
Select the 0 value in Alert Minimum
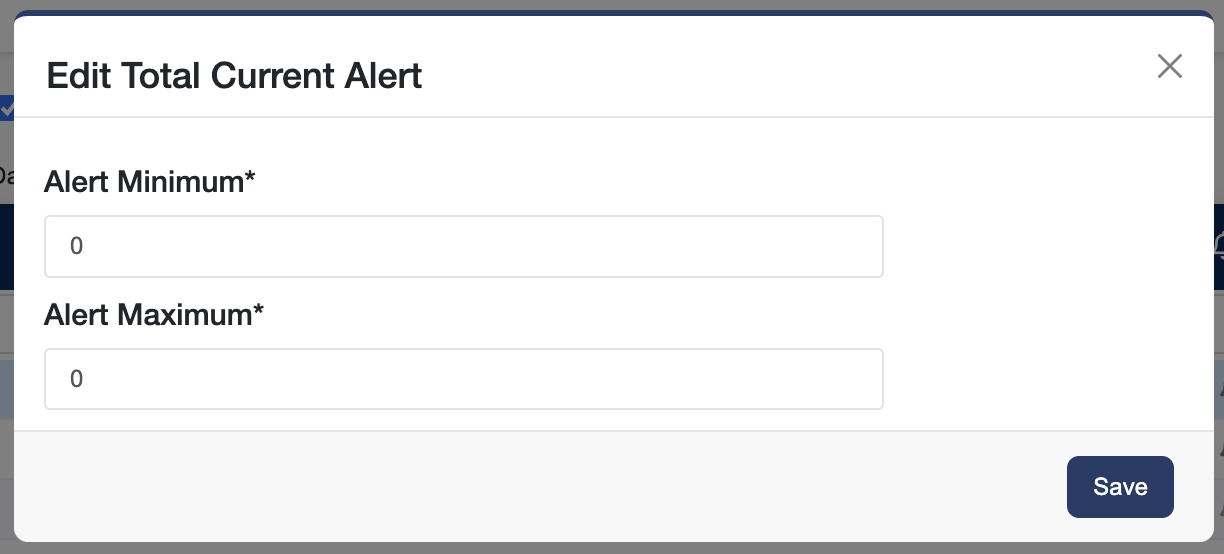point(76,246)
